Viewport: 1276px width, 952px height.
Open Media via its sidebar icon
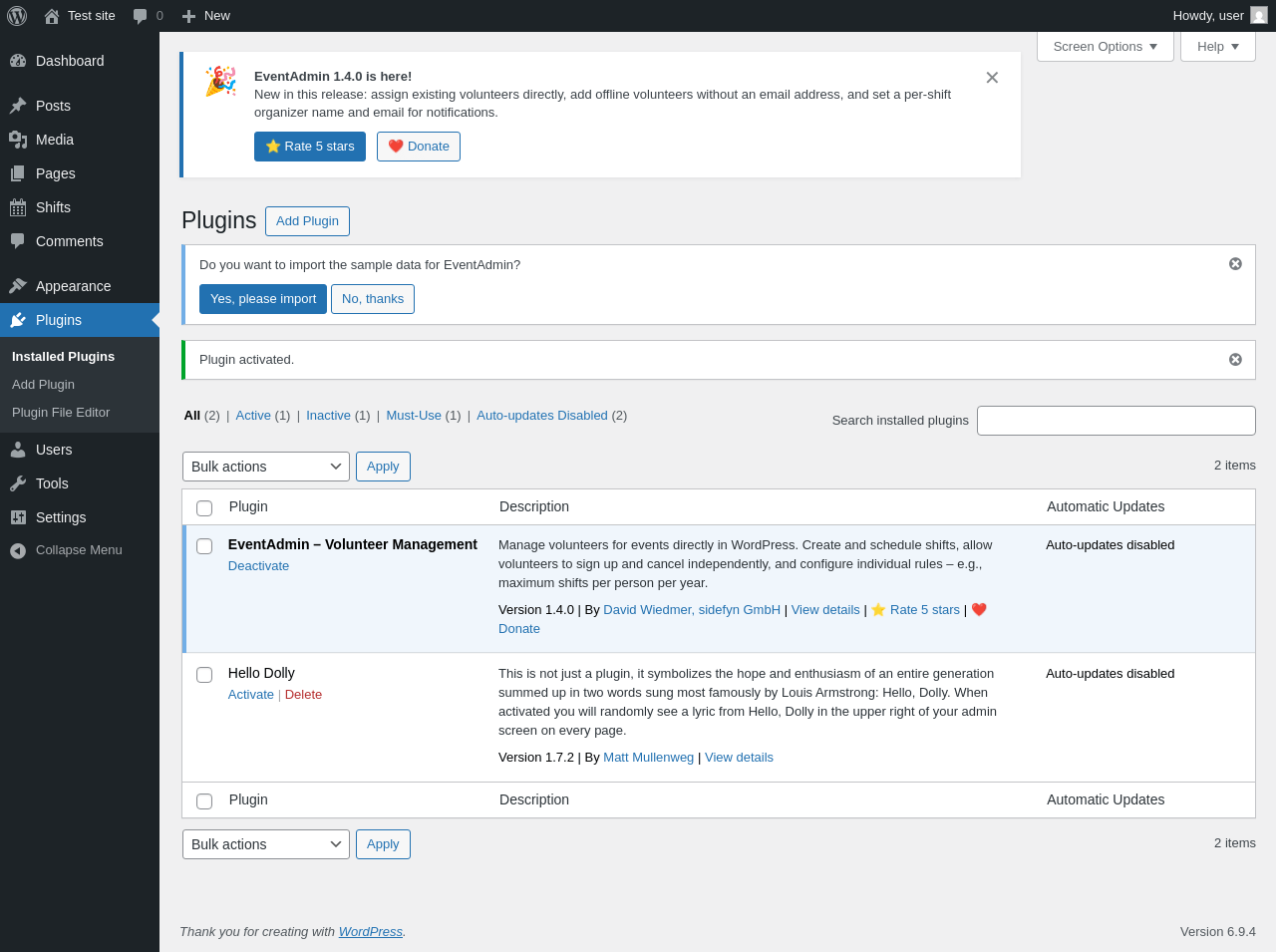point(18,140)
